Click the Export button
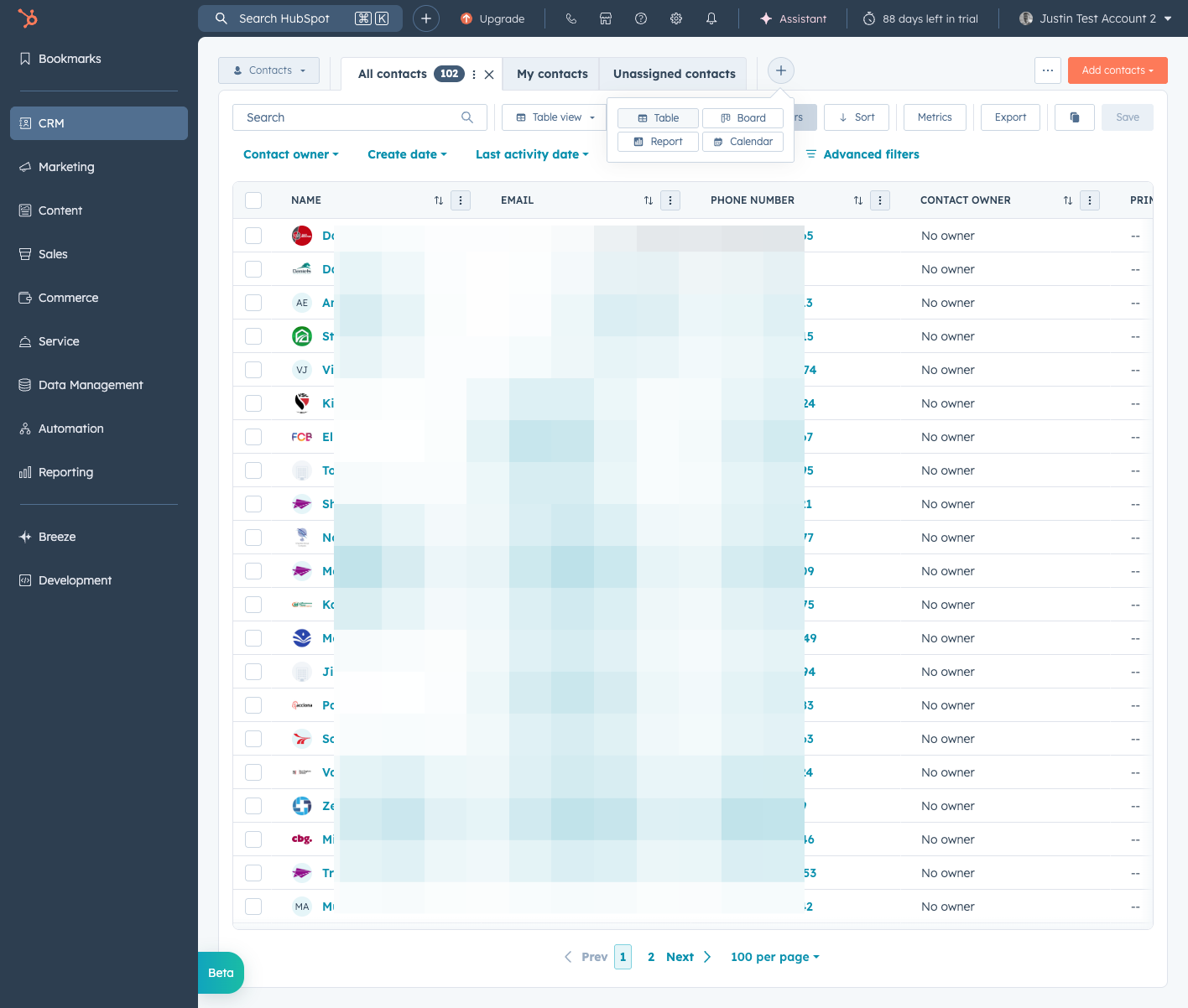 (1010, 117)
